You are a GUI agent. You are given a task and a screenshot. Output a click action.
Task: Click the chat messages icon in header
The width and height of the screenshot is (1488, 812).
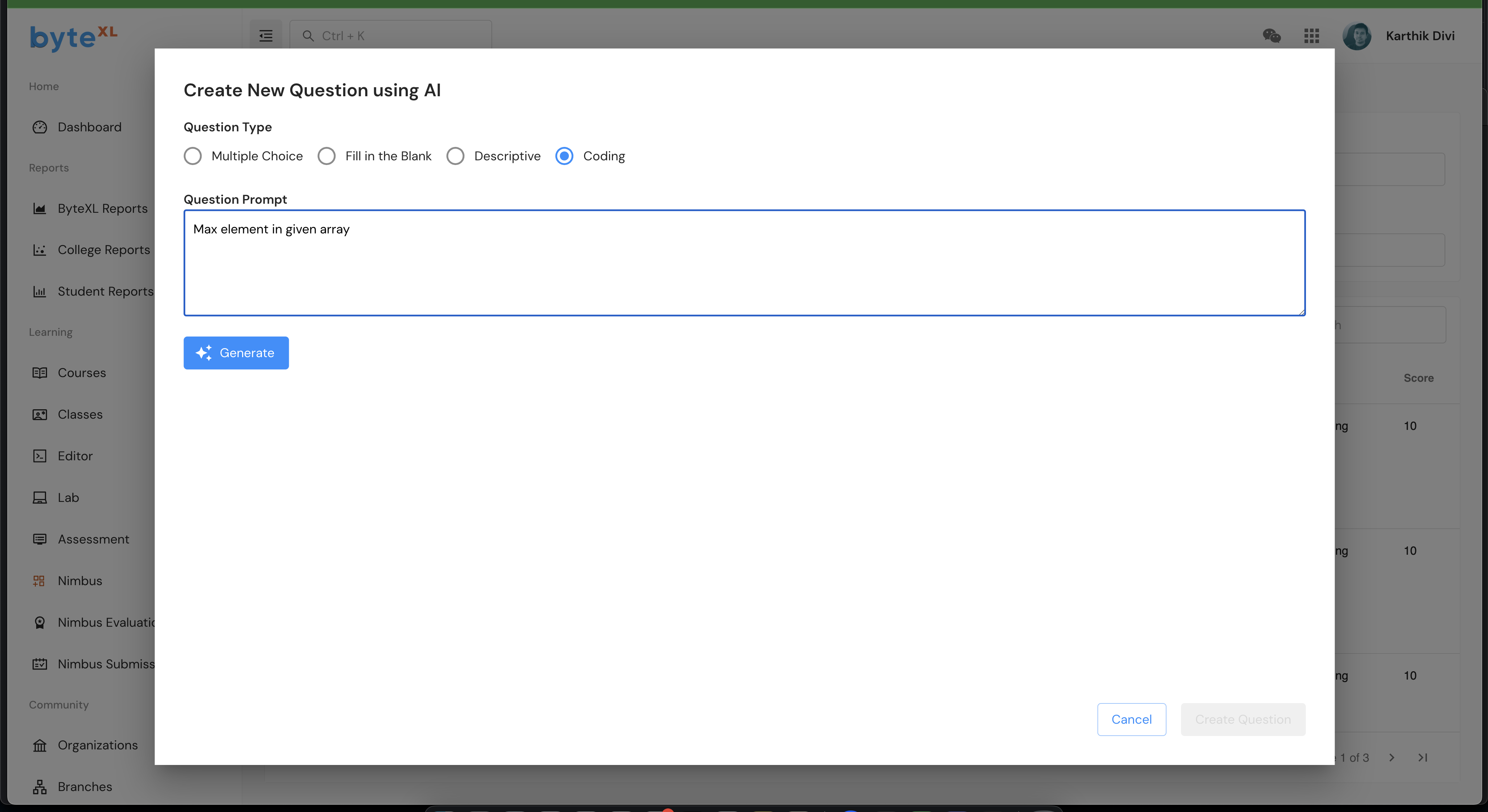1271,36
